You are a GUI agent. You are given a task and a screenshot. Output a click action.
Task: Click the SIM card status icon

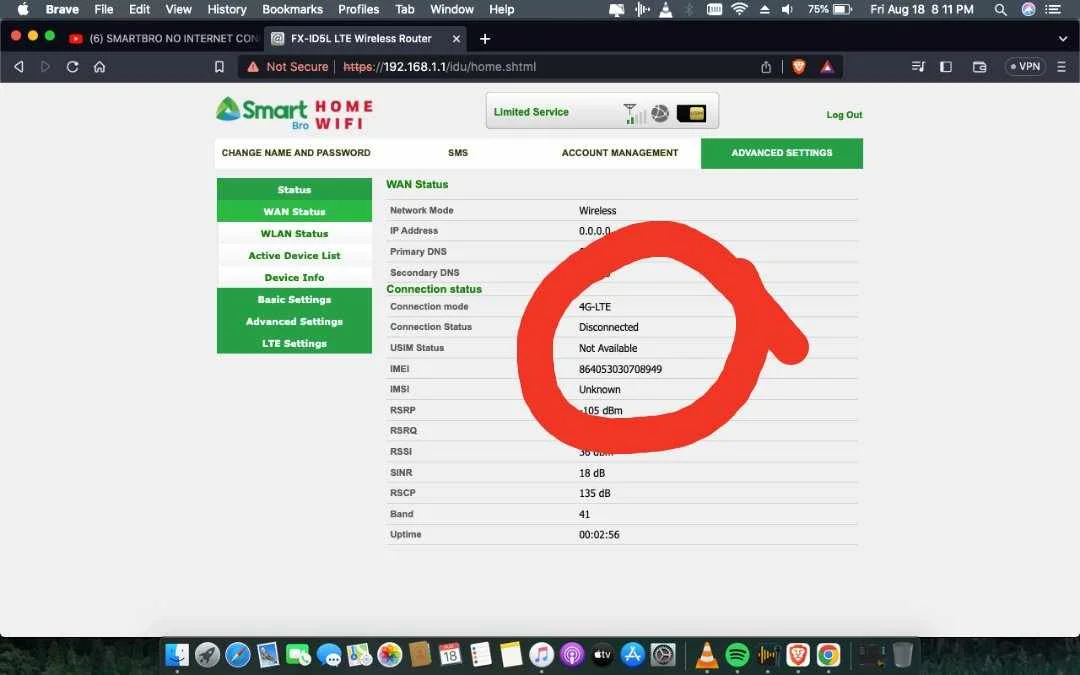pos(692,114)
